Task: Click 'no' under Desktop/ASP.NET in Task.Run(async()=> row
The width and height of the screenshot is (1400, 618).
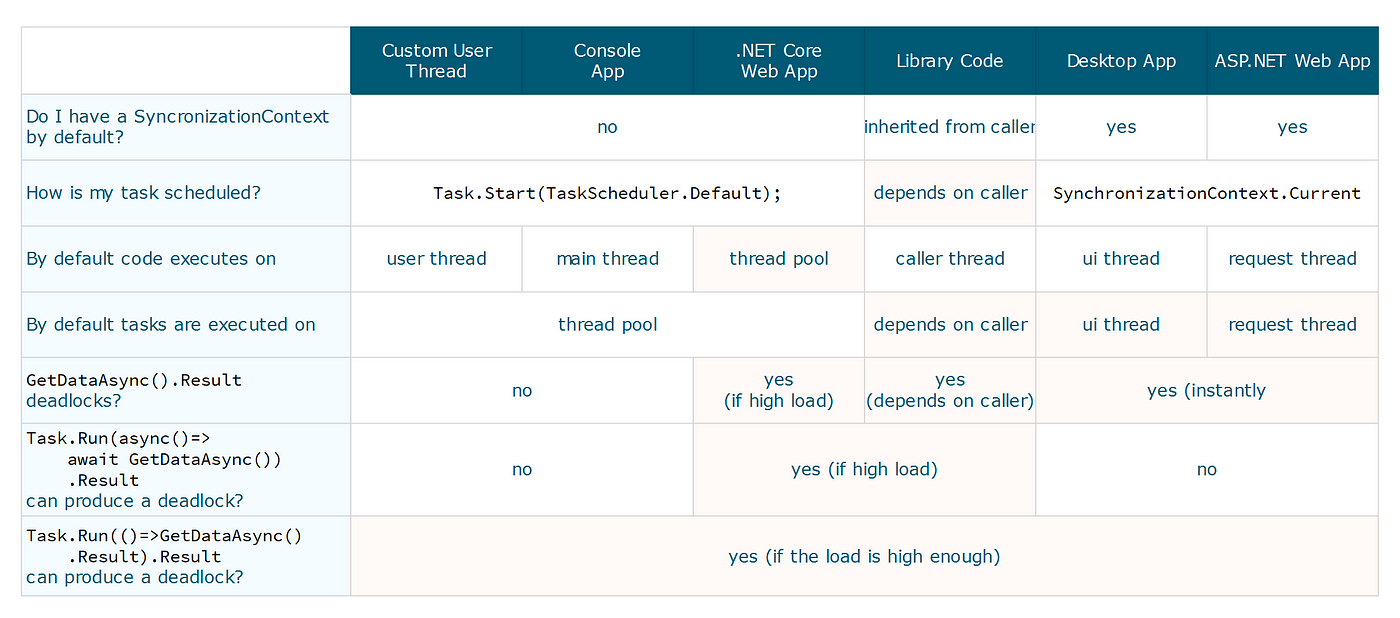Action: tap(1207, 470)
